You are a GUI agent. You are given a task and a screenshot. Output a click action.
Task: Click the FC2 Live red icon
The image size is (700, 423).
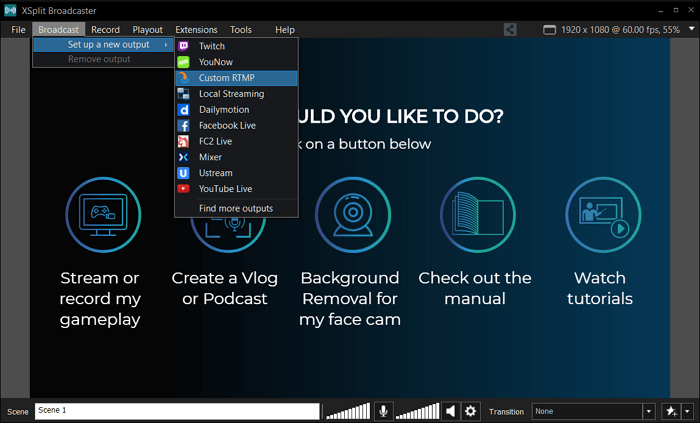click(x=183, y=141)
